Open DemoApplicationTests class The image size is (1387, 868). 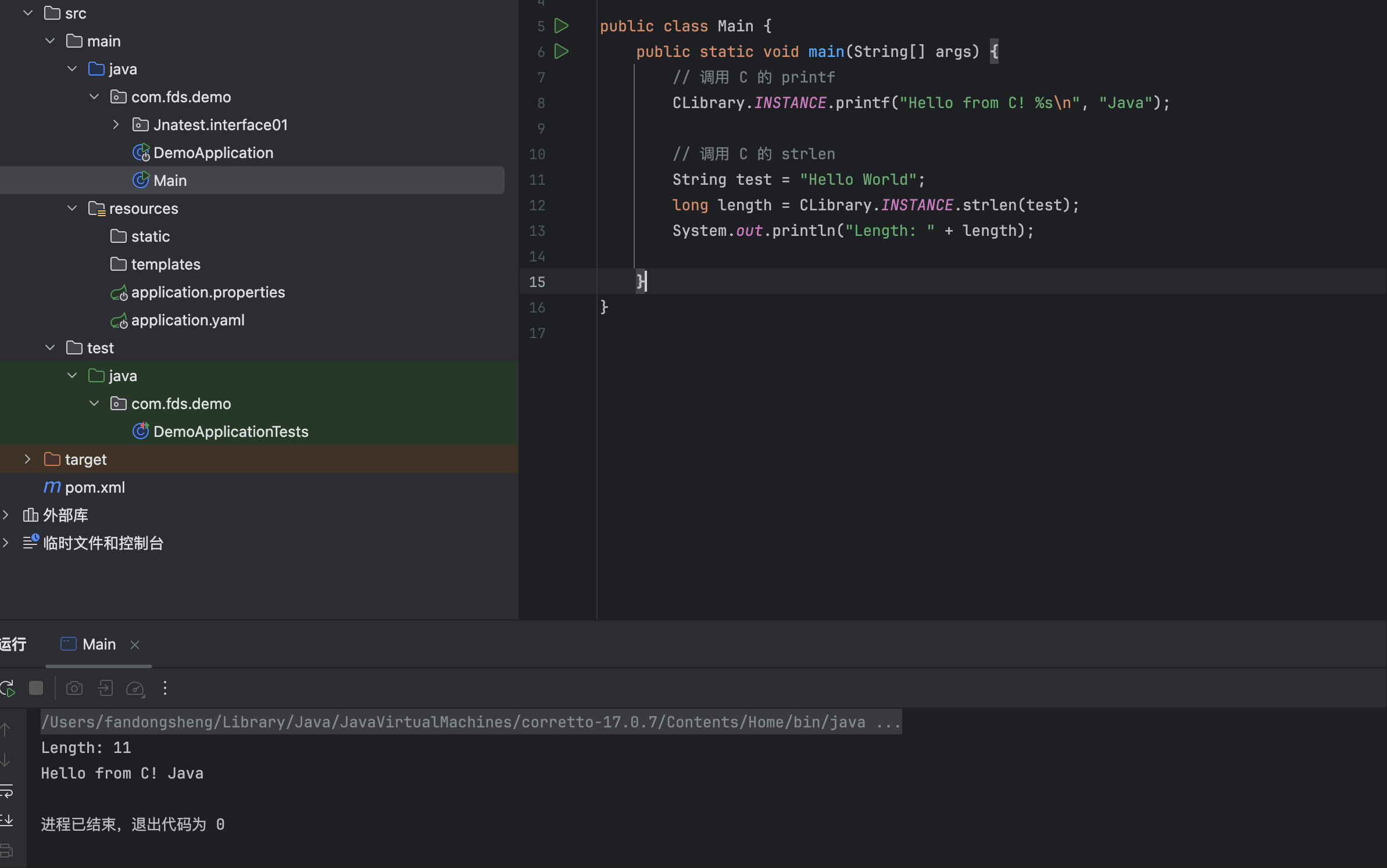[x=230, y=432]
